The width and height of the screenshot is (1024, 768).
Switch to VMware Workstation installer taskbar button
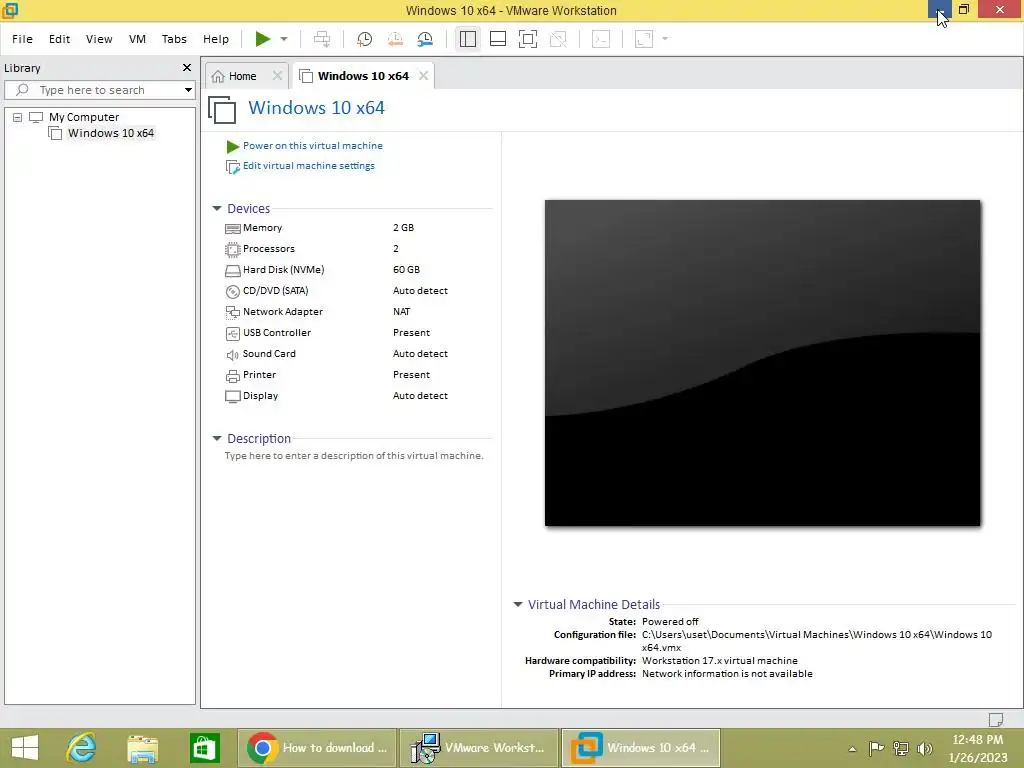click(x=479, y=748)
